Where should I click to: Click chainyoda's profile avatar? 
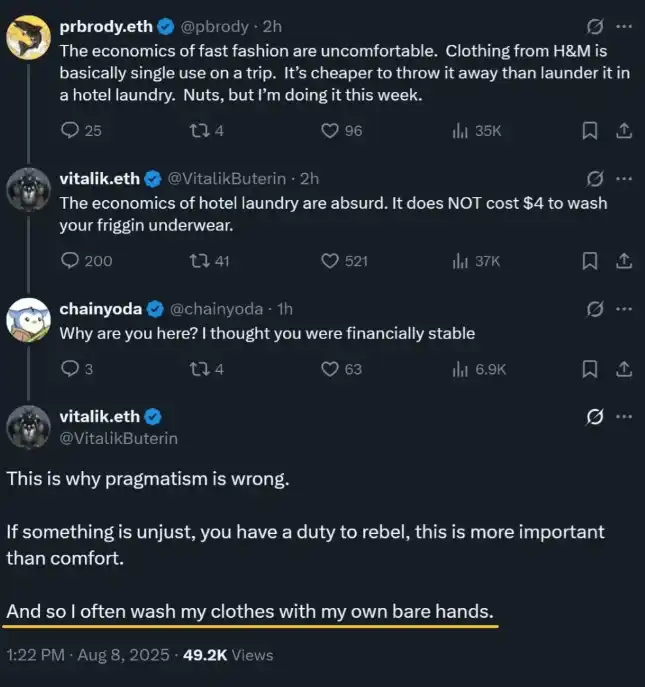pyautogui.click(x=29, y=321)
